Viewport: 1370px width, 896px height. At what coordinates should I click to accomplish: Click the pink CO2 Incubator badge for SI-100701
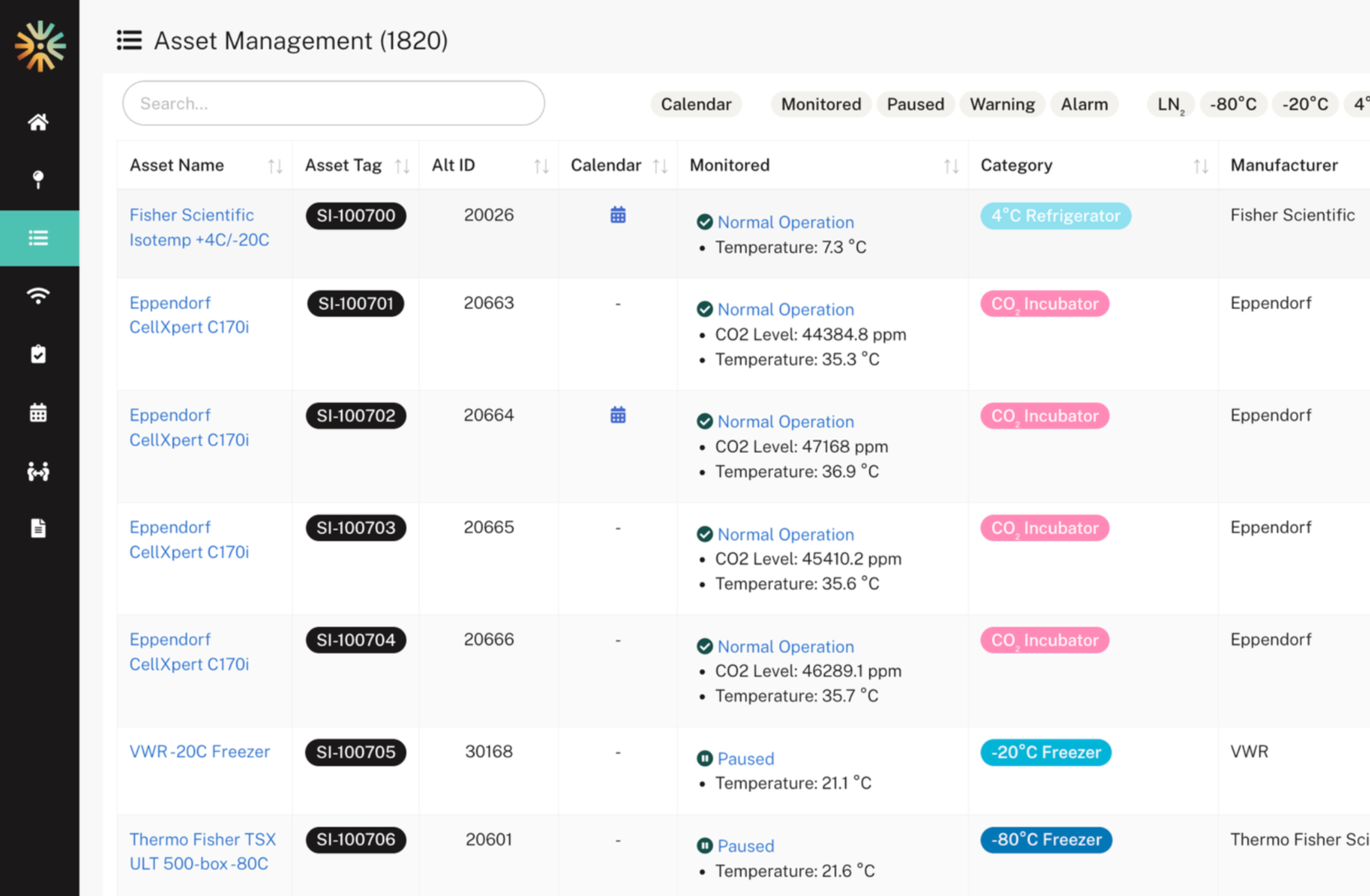[1044, 304]
